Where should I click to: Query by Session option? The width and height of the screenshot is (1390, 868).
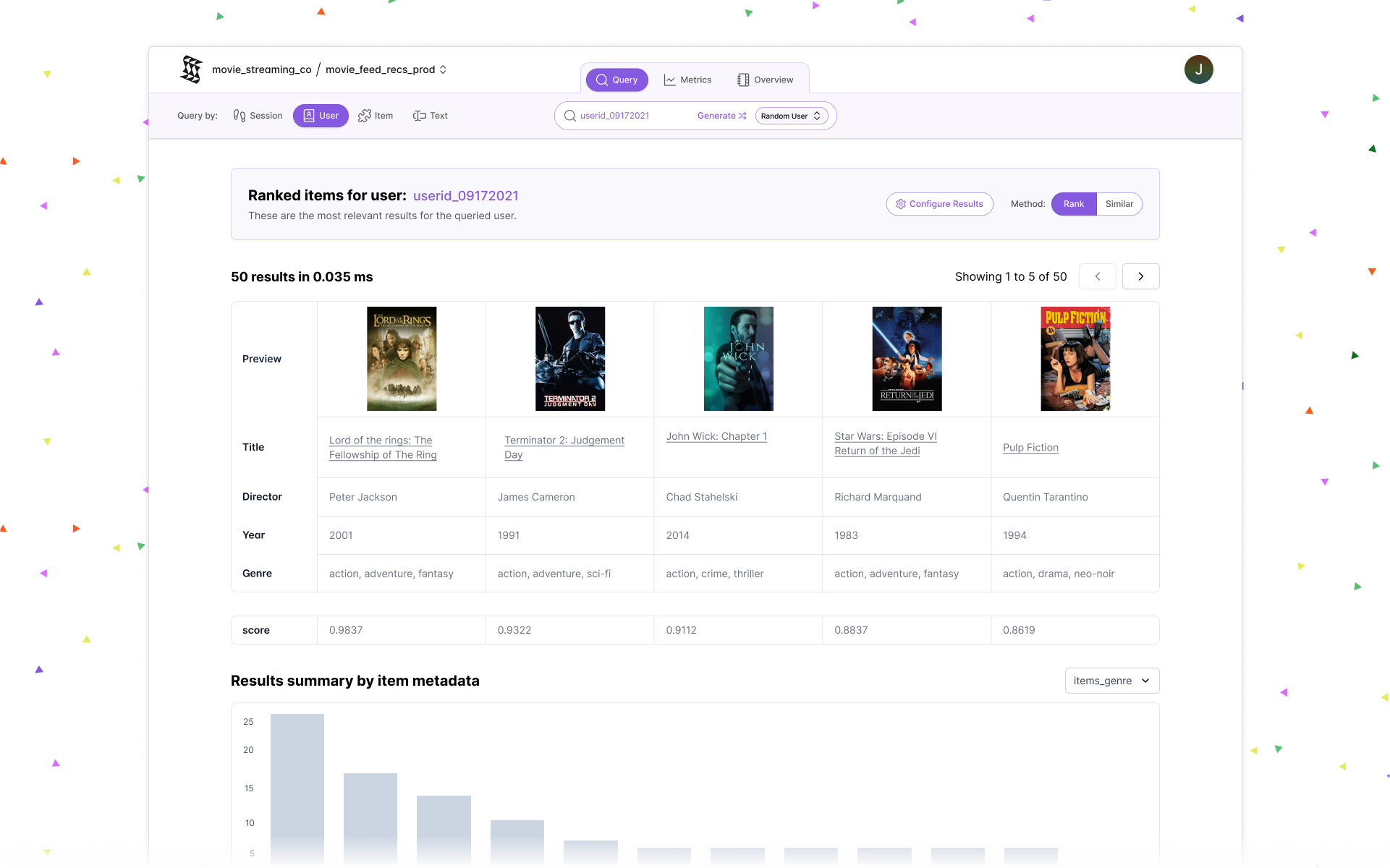click(258, 116)
